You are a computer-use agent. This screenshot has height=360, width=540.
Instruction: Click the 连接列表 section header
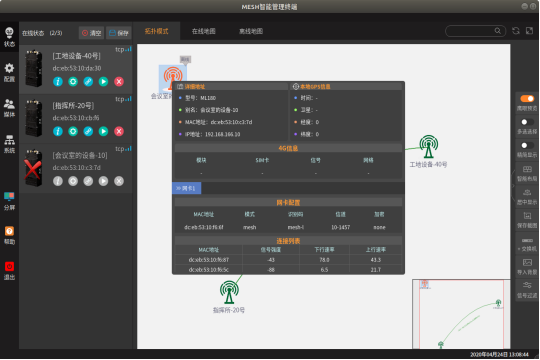[288, 241]
